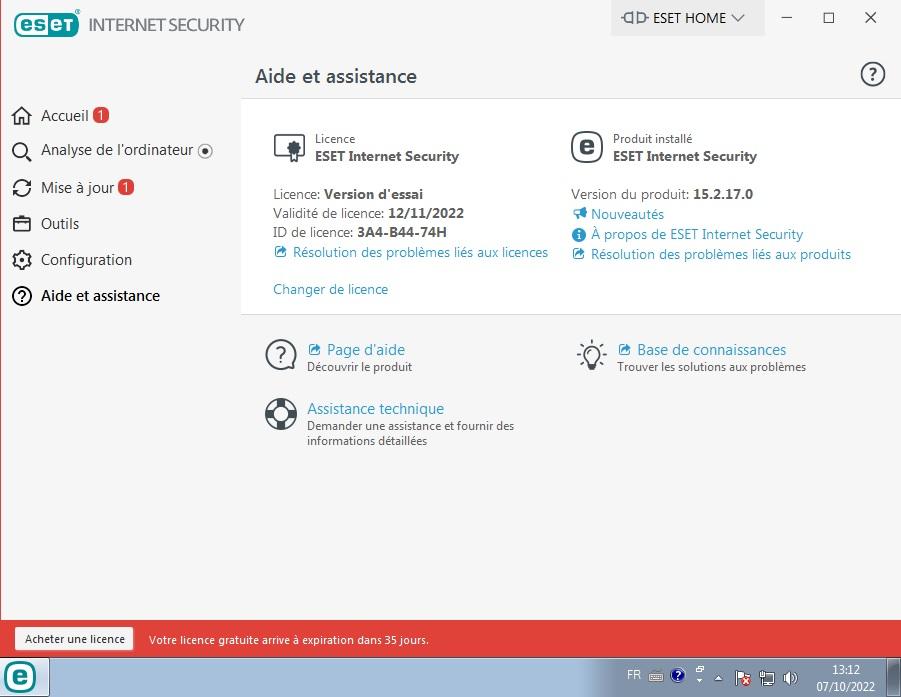This screenshot has height=697, width=901.
Task: Open Résolution des problèmes liés aux produits
Action: click(721, 255)
